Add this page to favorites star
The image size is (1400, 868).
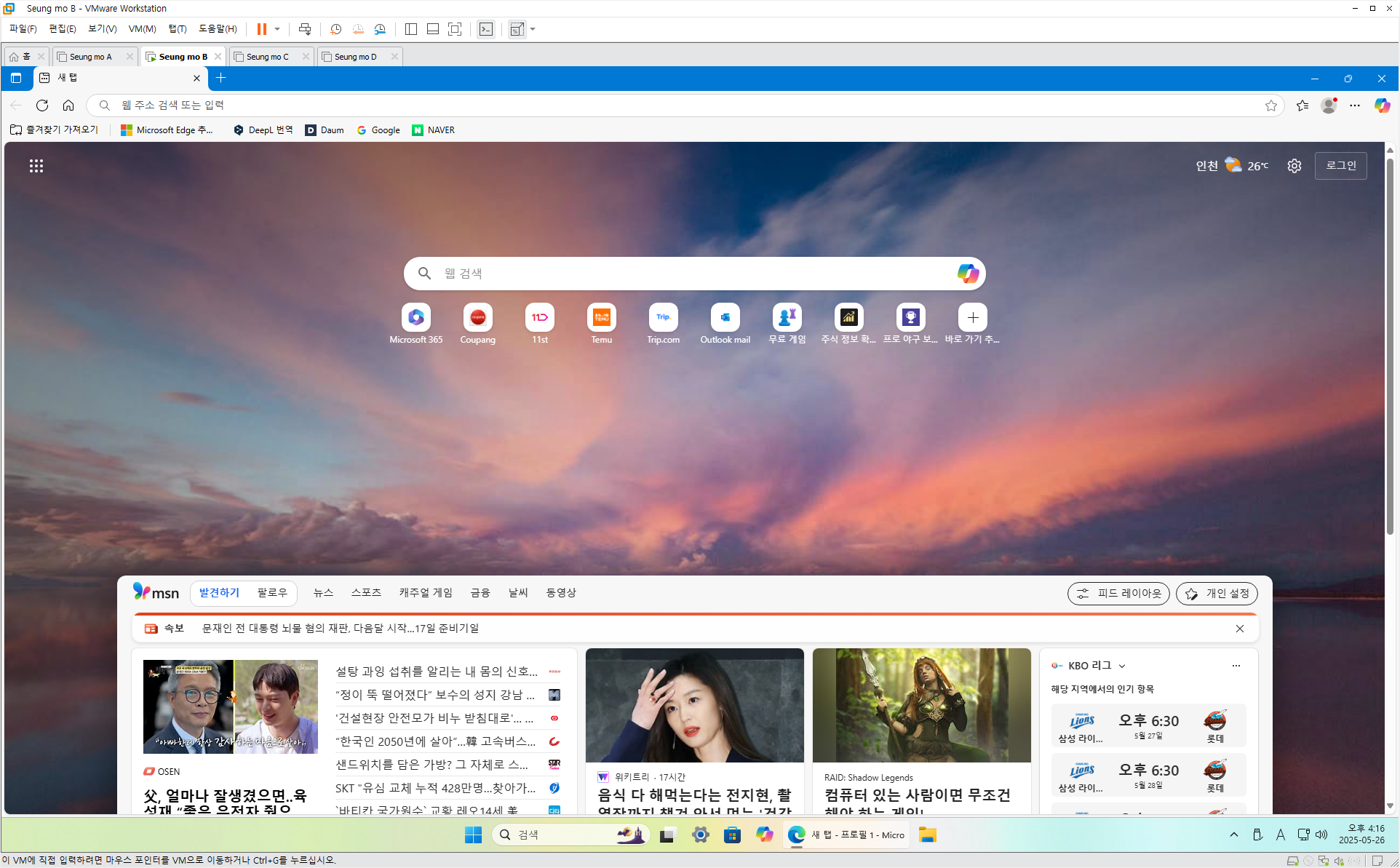[x=1270, y=105]
